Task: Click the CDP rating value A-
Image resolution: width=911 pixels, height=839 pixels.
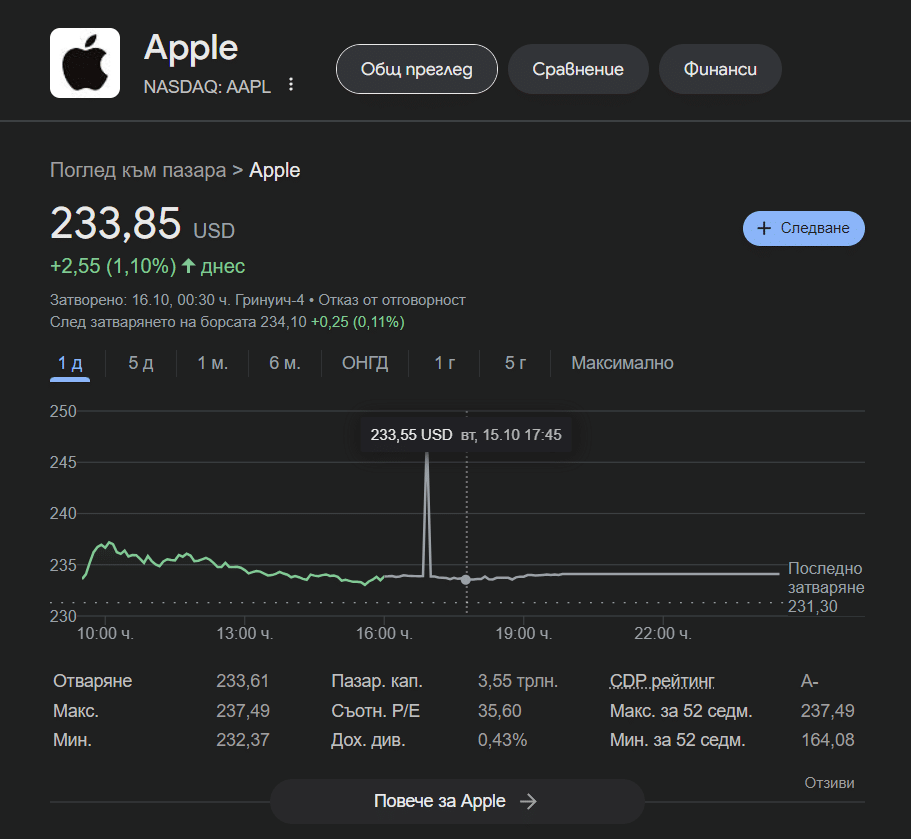Action: pyautogui.click(x=809, y=681)
